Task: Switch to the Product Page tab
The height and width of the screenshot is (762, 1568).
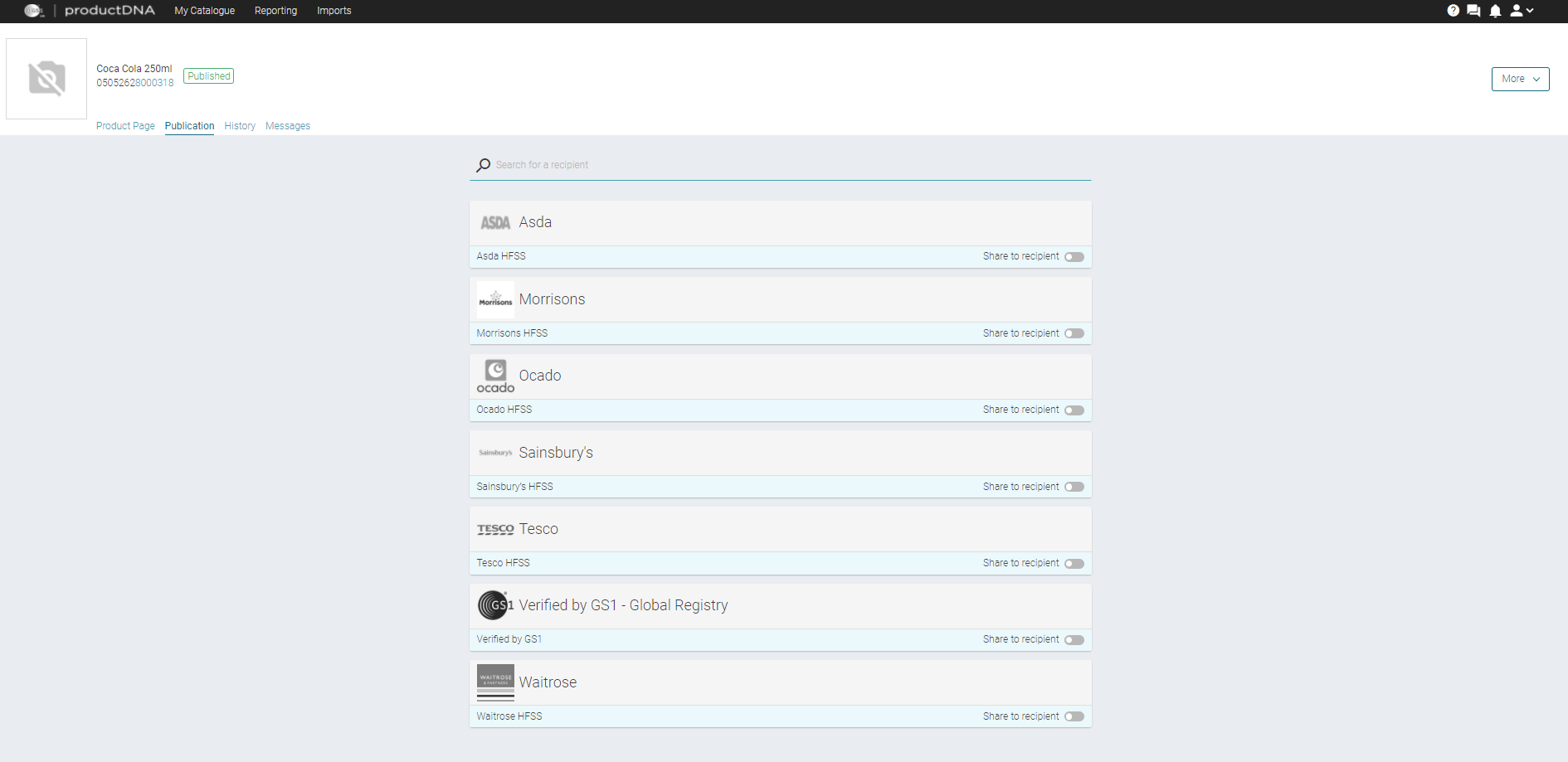Action: click(x=125, y=126)
